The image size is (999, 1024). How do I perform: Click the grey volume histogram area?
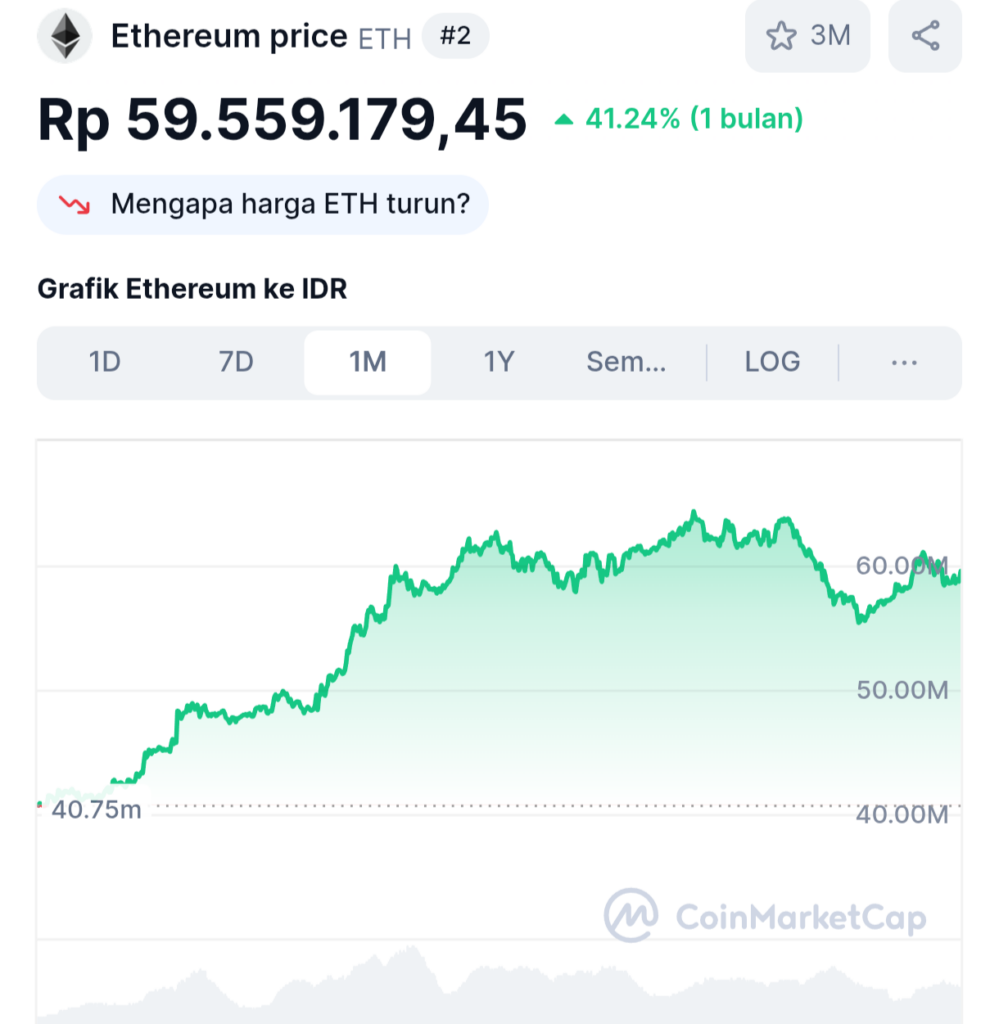point(499,986)
